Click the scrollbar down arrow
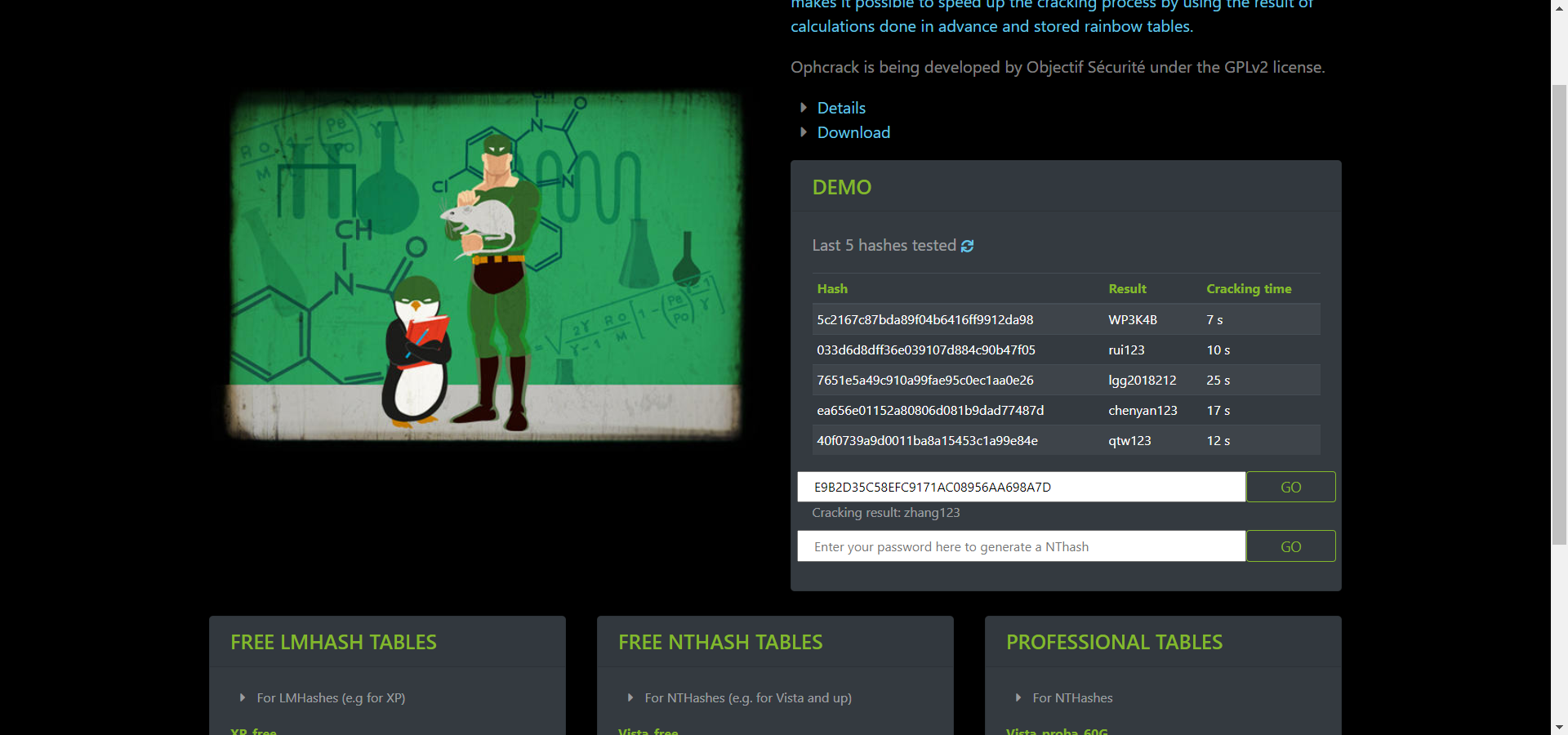The width and height of the screenshot is (1568, 735). point(1559,727)
